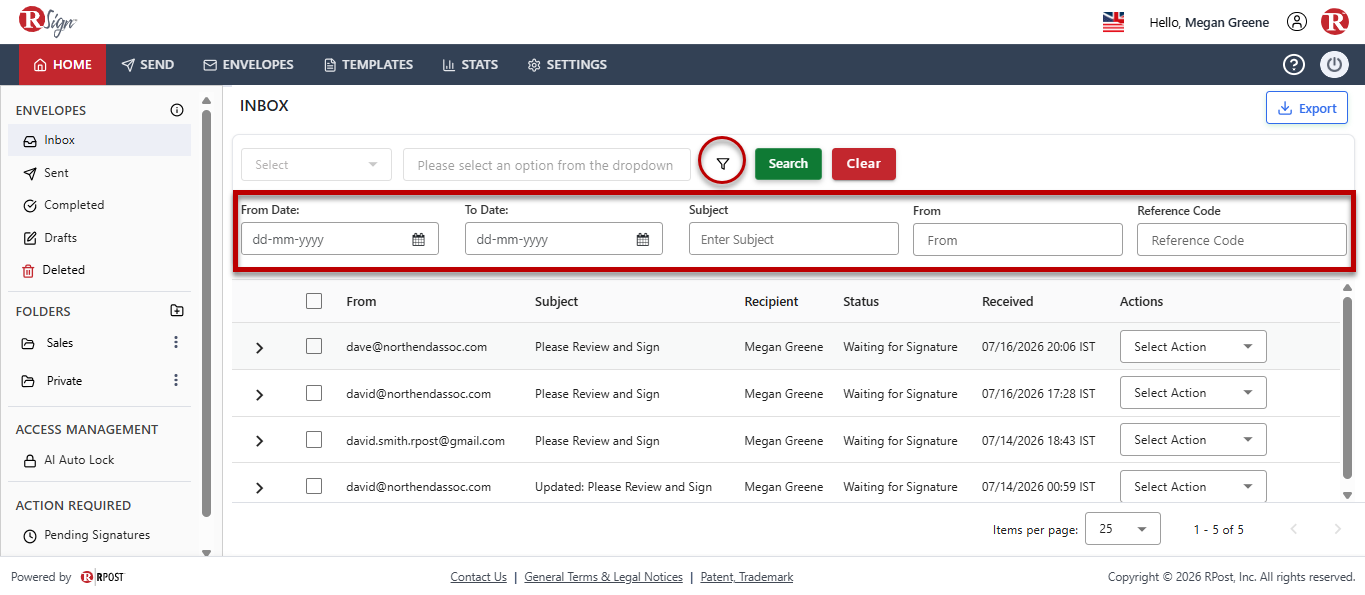The width and height of the screenshot is (1365, 595).
Task: Click the filter funnel icon
Action: 723,163
